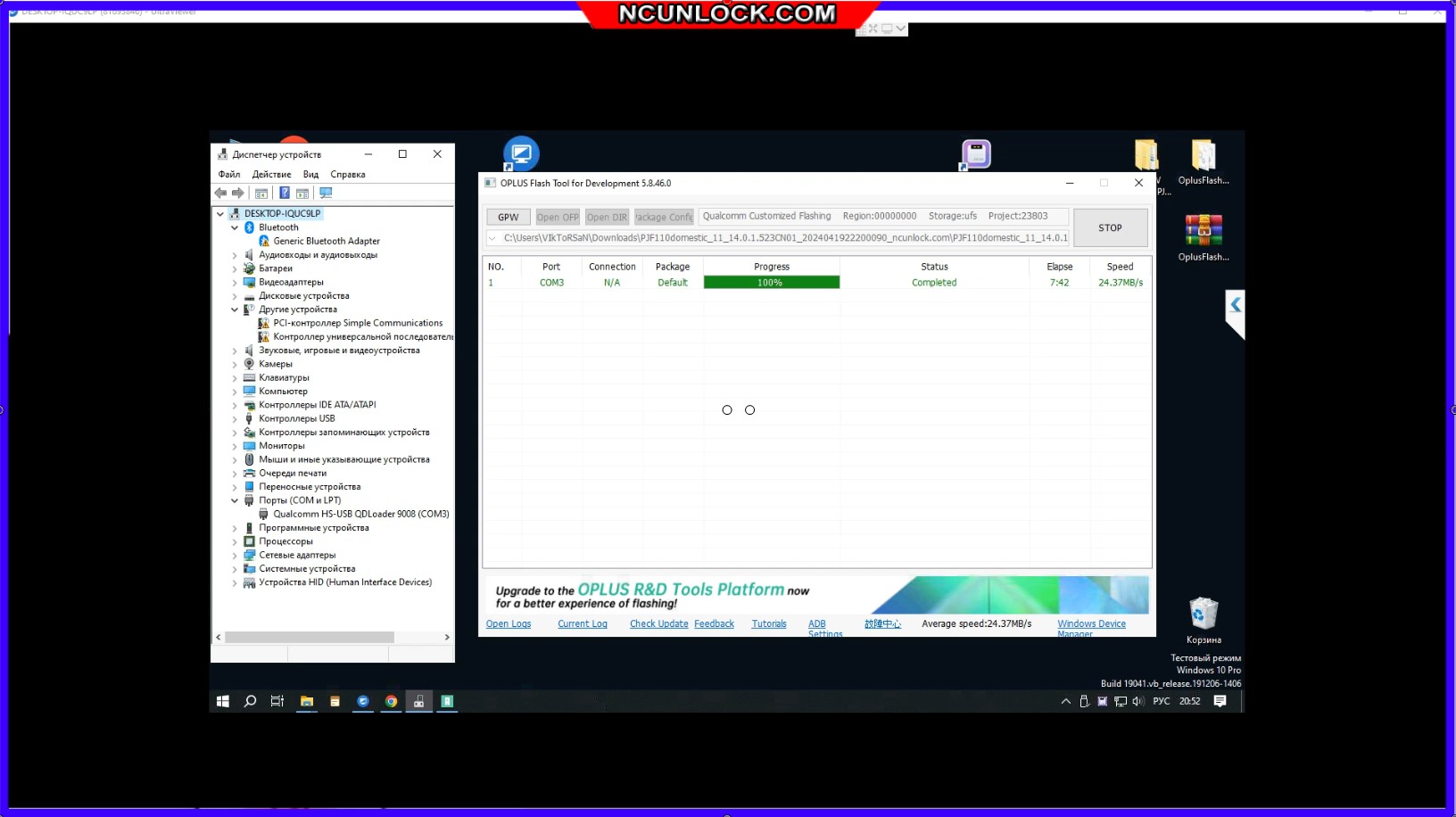Expand the Батареи category

(x=235, y=268)
